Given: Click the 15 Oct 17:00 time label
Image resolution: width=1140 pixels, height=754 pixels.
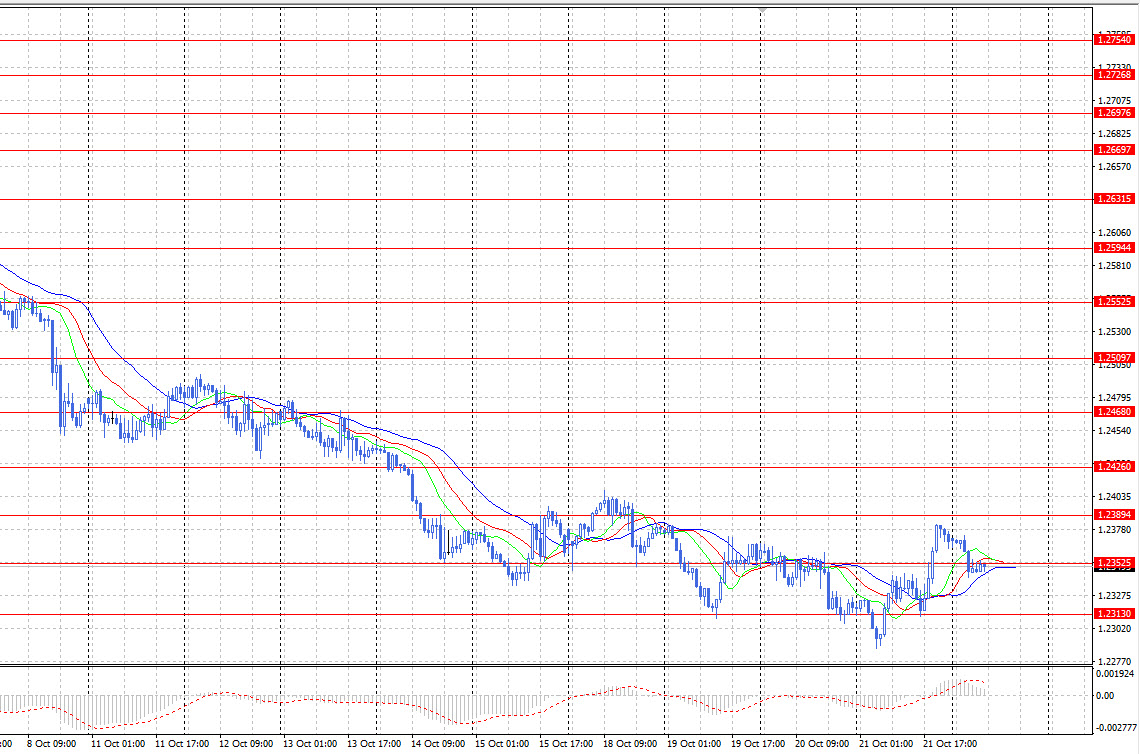Looking at the screenshot, I should click(x=566, y=744).
